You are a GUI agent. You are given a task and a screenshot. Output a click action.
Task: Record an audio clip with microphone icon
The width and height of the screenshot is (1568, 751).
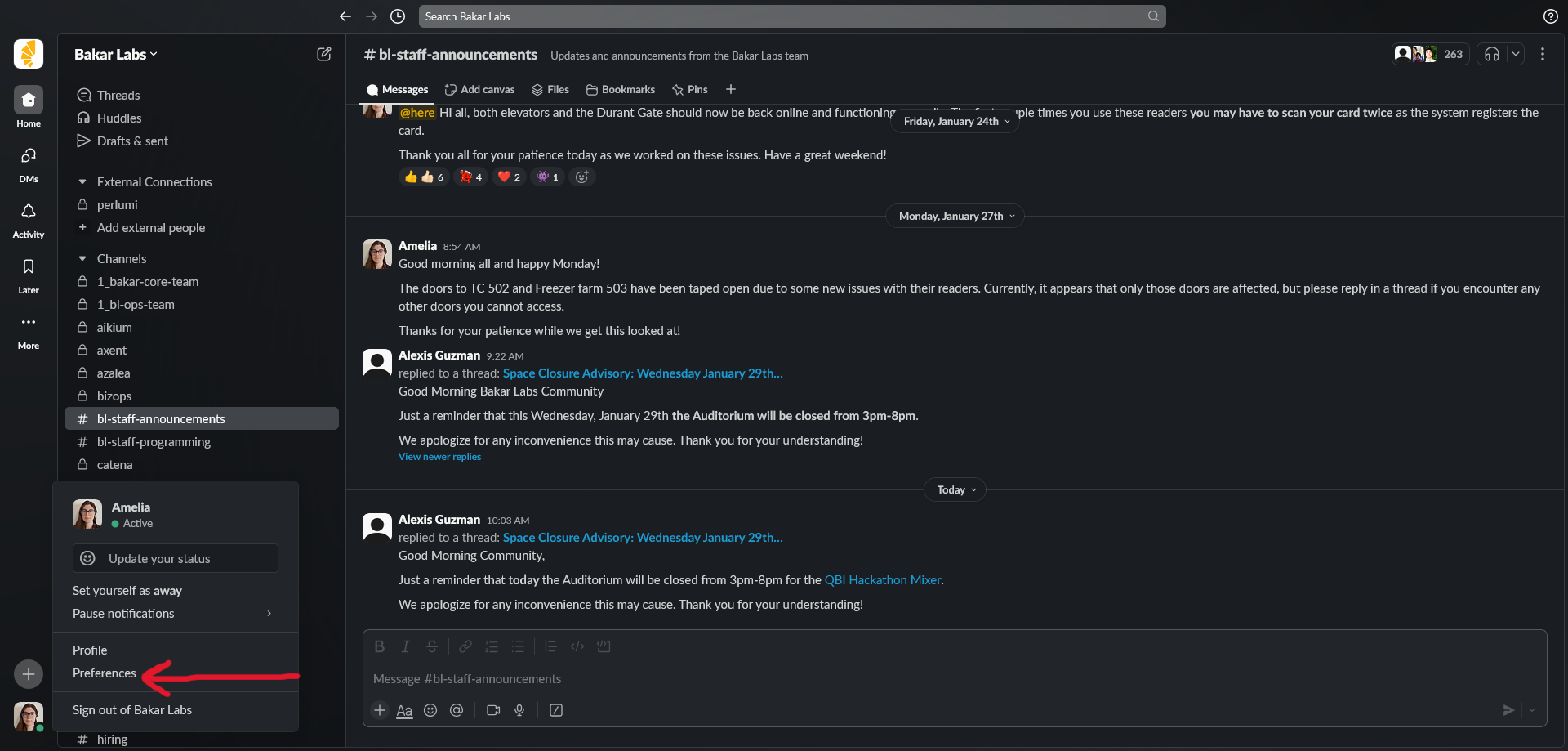point(519,710)
